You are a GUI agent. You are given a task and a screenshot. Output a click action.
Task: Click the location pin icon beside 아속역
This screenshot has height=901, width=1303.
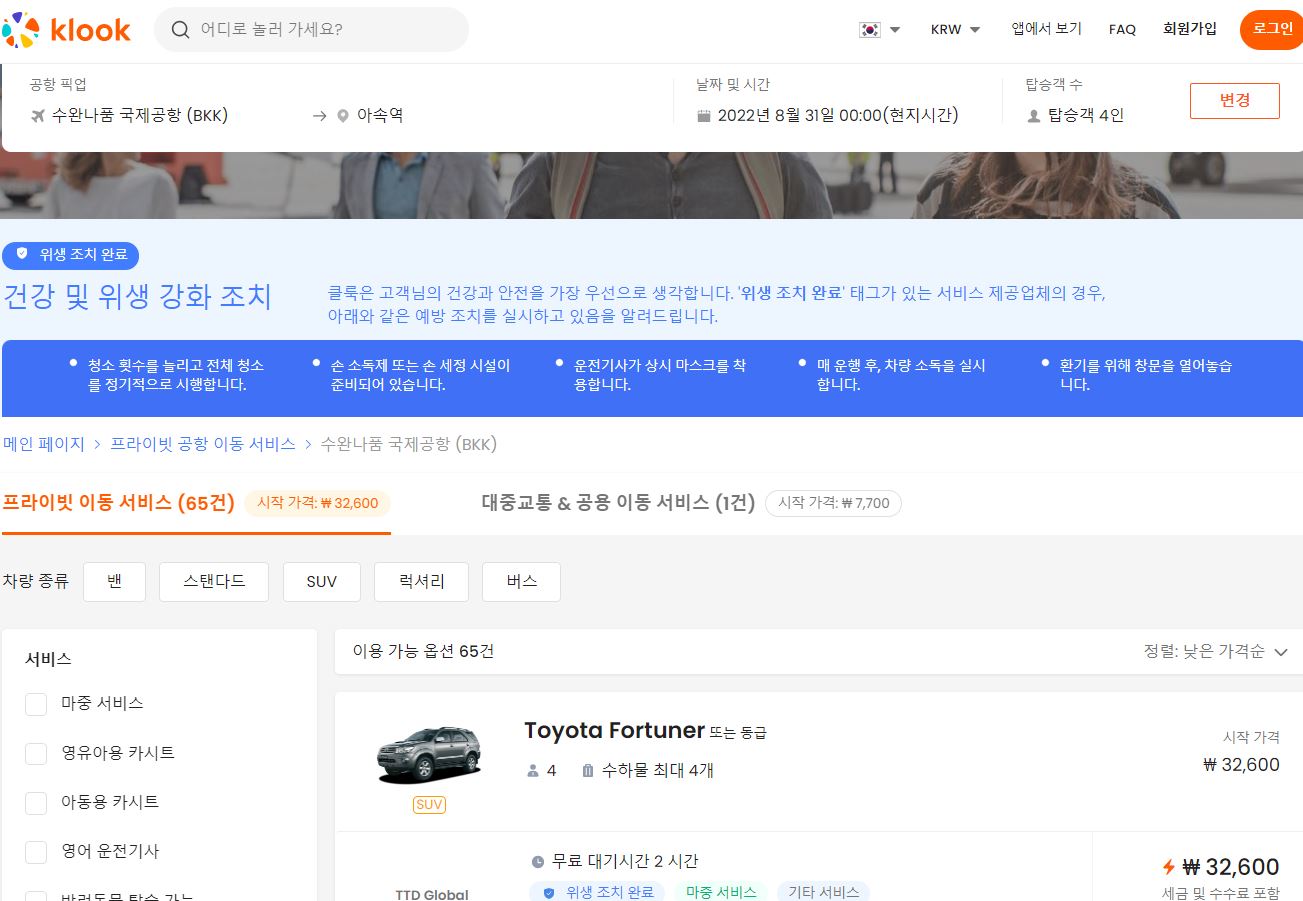343,116
